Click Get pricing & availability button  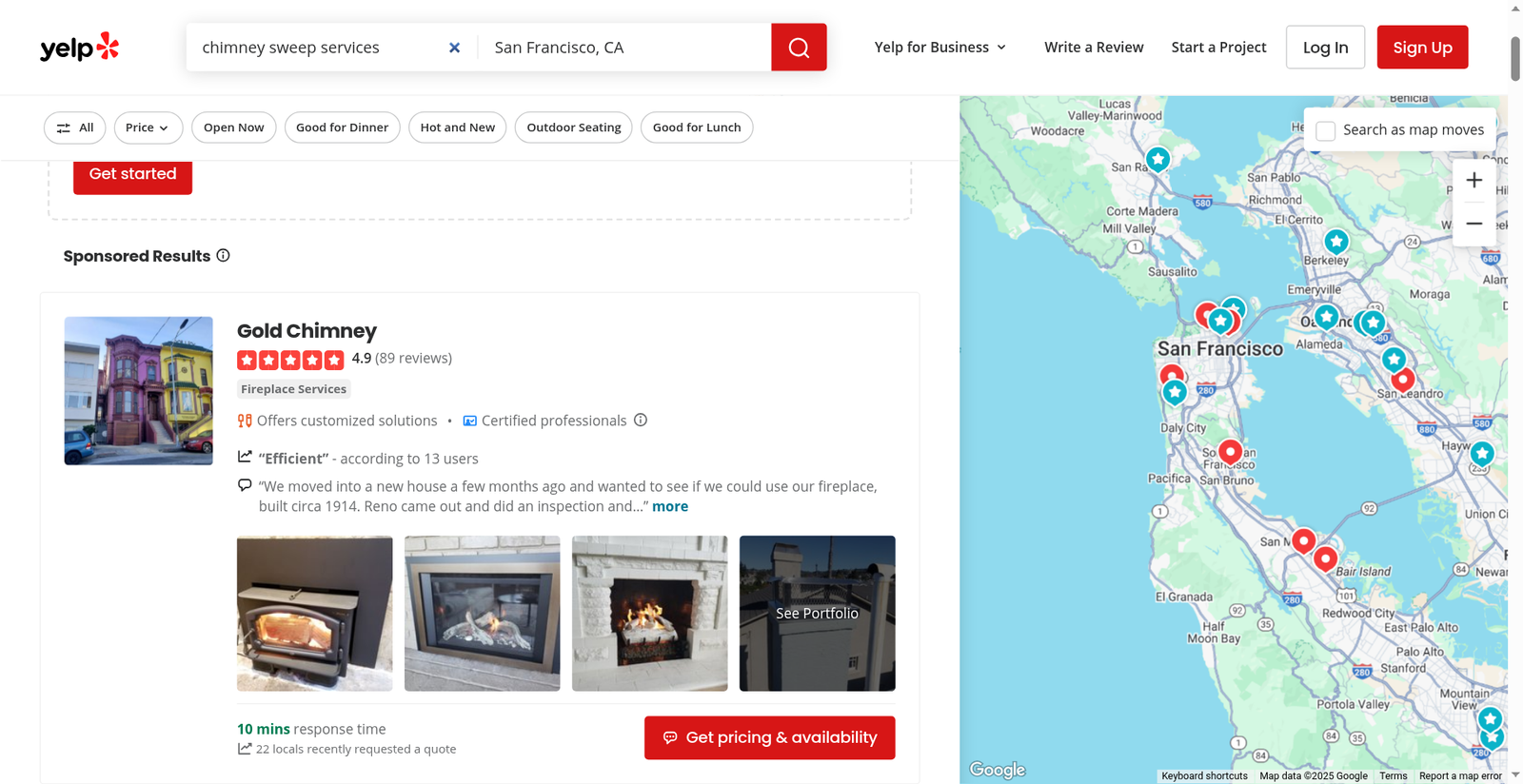point(769,737)
